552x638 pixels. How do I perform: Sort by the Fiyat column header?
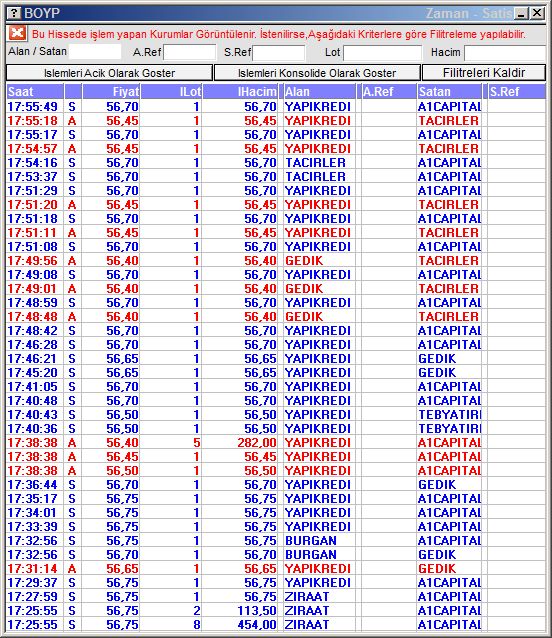(111, 92)
